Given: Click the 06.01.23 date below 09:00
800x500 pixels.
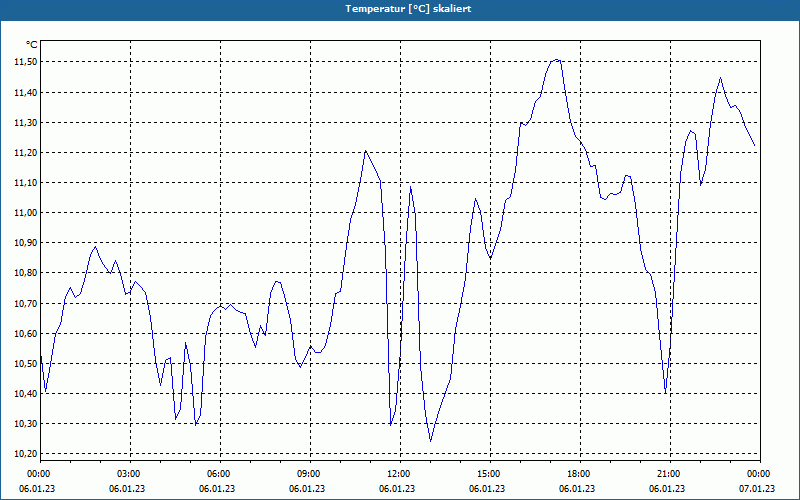Looking at the screenshot, I should tap(307, 489).
